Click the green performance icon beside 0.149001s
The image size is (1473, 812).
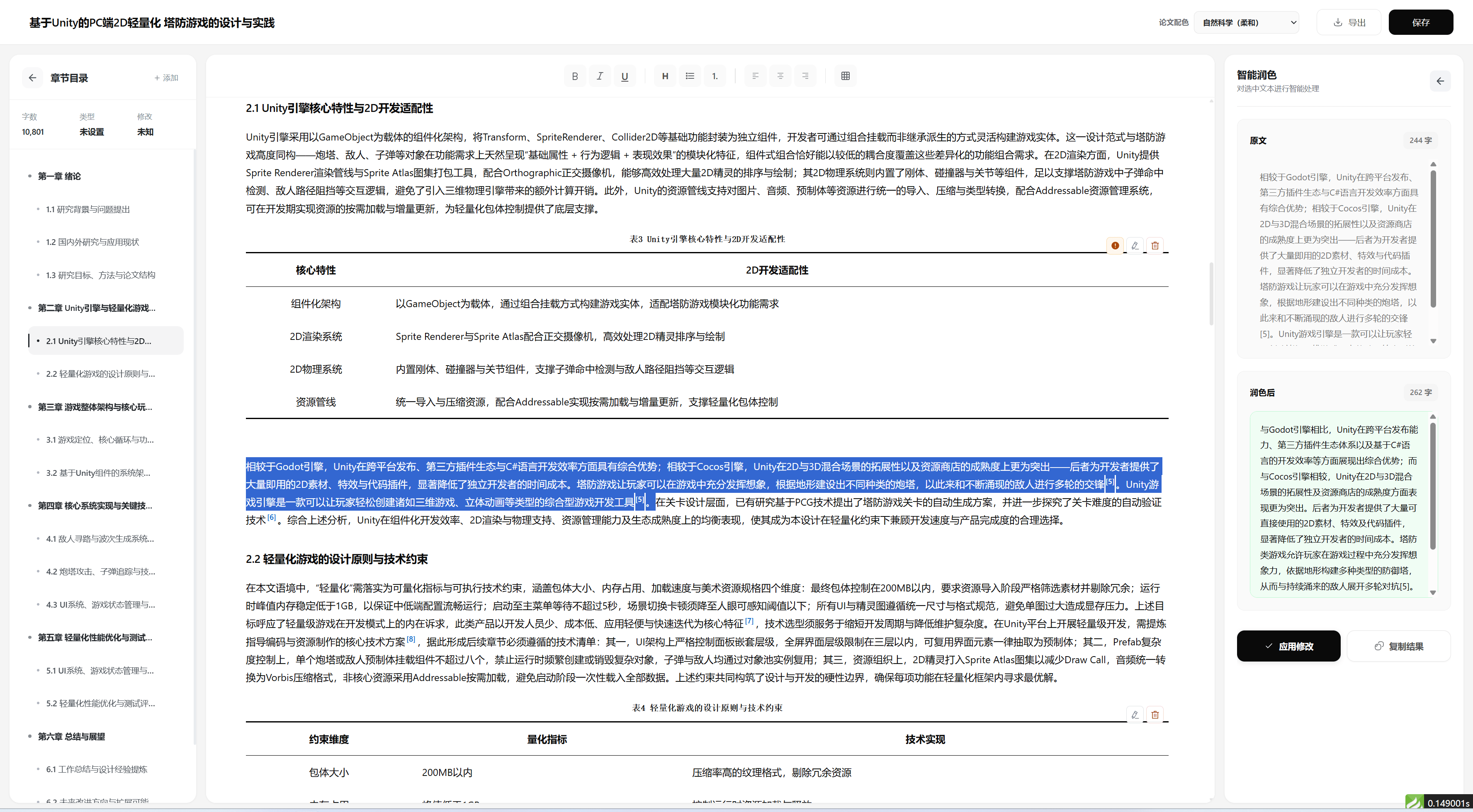pos(1414,803)
